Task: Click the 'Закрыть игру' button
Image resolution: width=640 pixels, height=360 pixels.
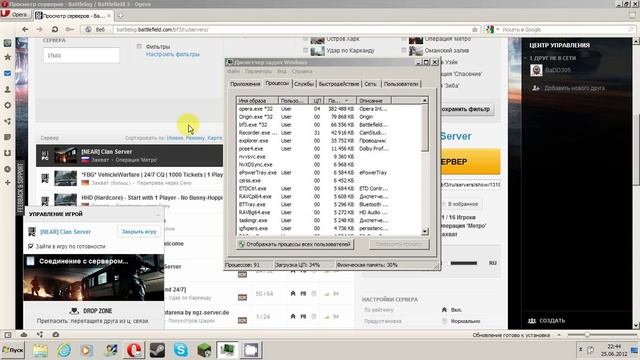Action: coord(139,232)
